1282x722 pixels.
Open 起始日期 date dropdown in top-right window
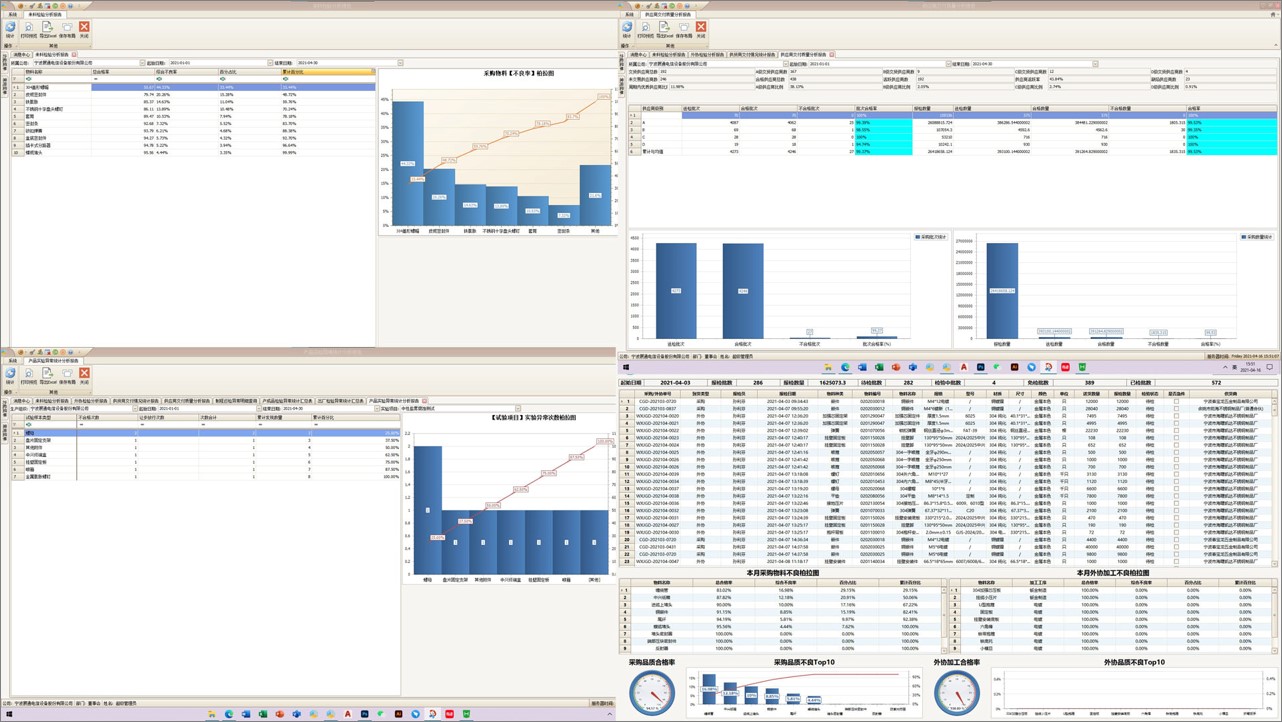point(948,64)
